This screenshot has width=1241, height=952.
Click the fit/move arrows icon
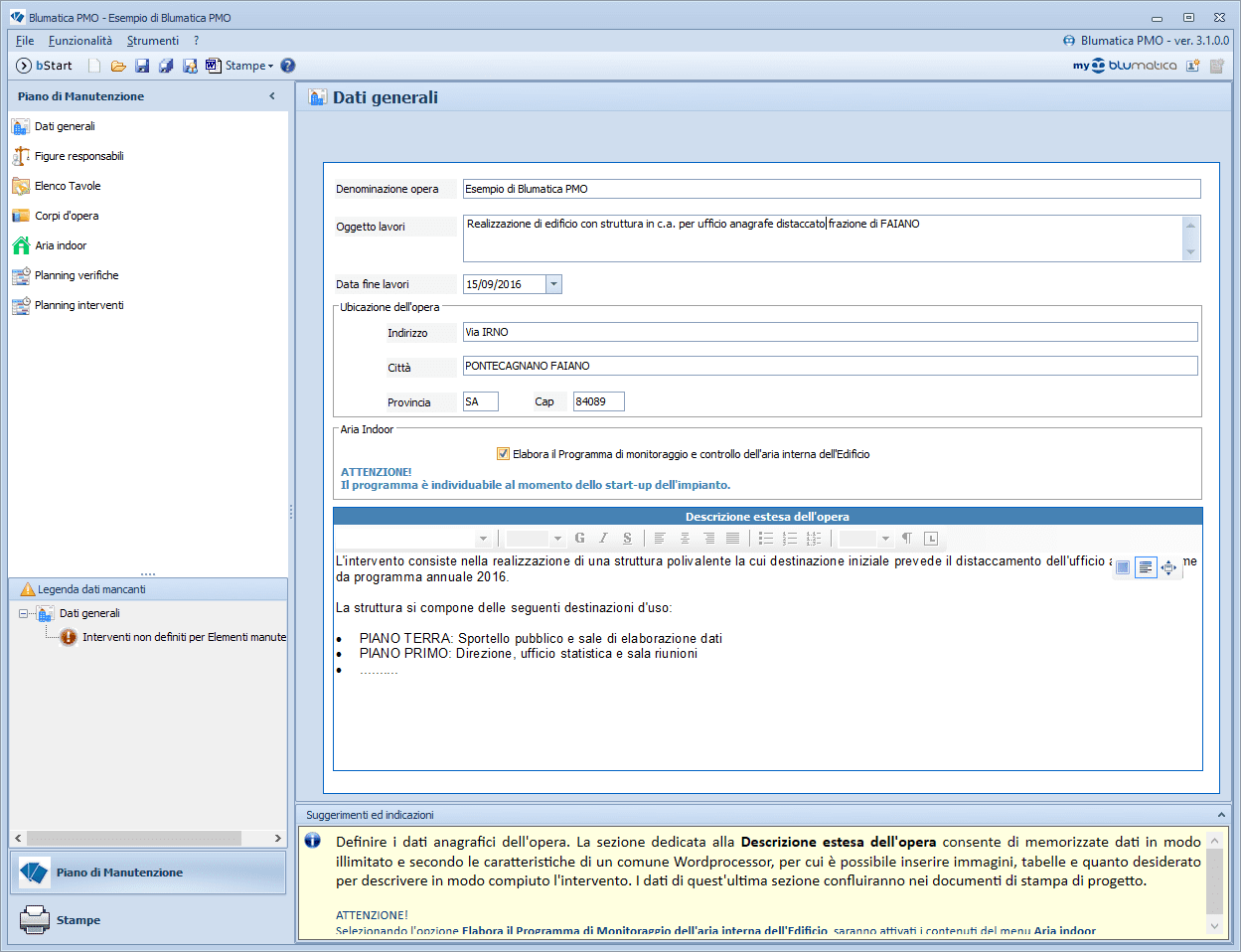click(x=1168, y=567)
